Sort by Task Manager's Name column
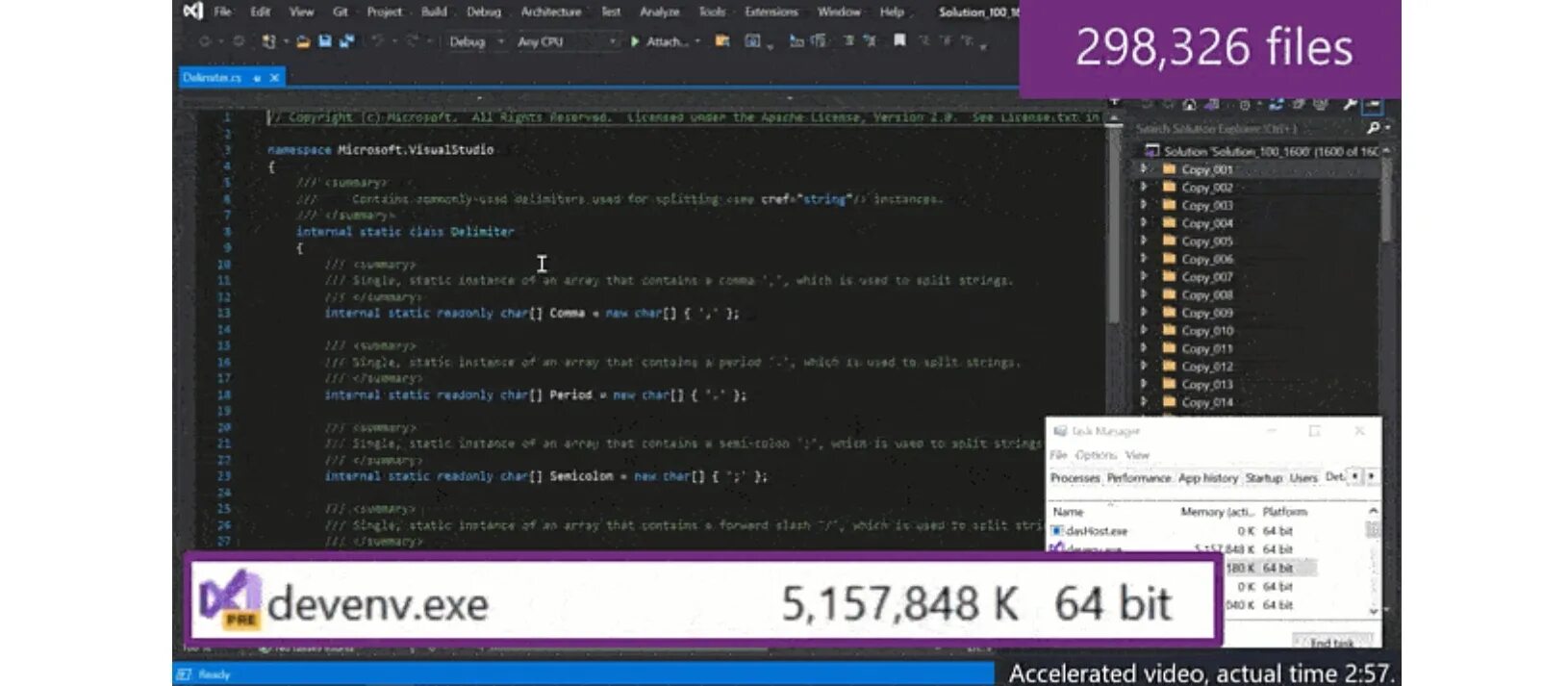This screenshot has height=686, width=1568. [x=1068, y=512]
